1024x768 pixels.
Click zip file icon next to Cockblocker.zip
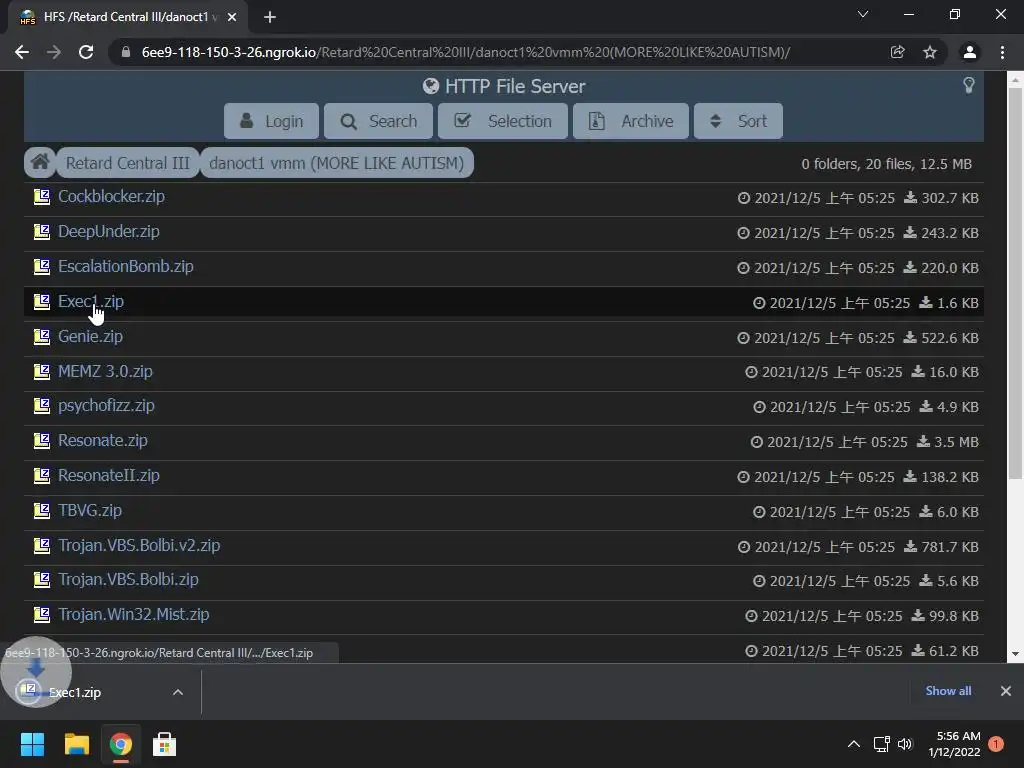42,197
